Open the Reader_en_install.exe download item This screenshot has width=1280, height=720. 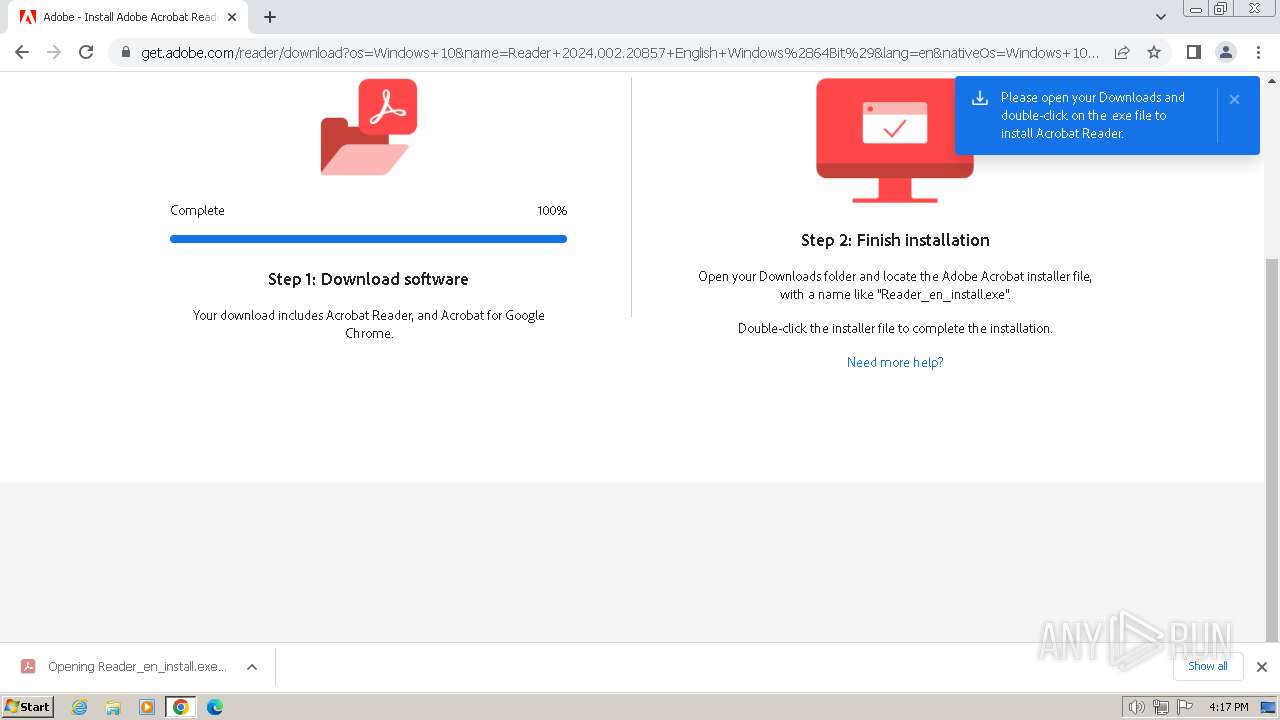(x=125, y=667)
